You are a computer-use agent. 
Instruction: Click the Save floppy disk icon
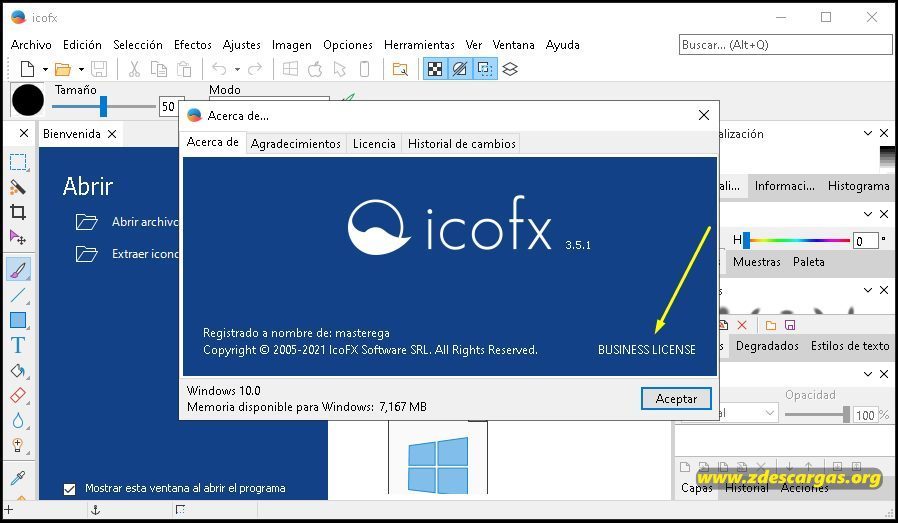[x=99, y=69]
